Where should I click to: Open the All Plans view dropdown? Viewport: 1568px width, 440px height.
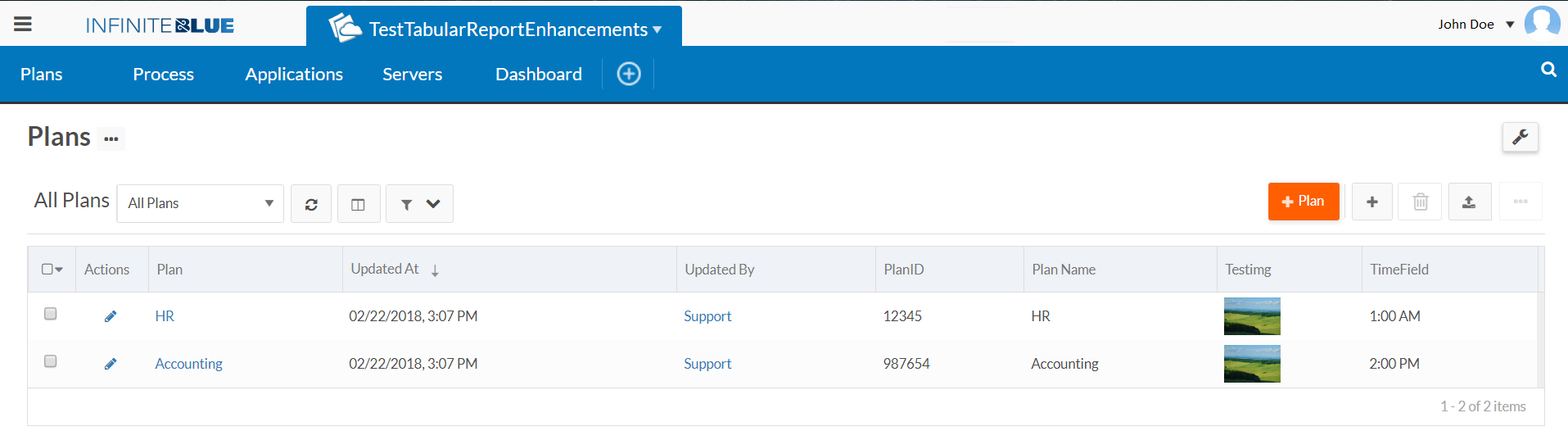201,203
